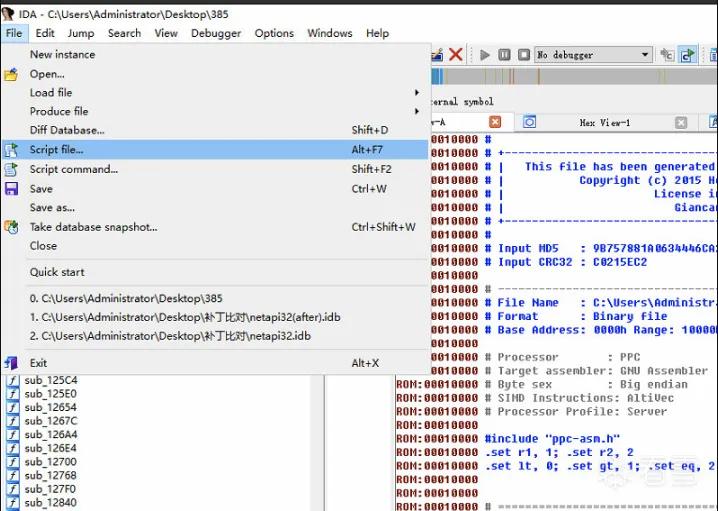The height and width of the screenshot is (511, 718).
Task: Open the Debugger menu
Action: (x=216, y=33)
